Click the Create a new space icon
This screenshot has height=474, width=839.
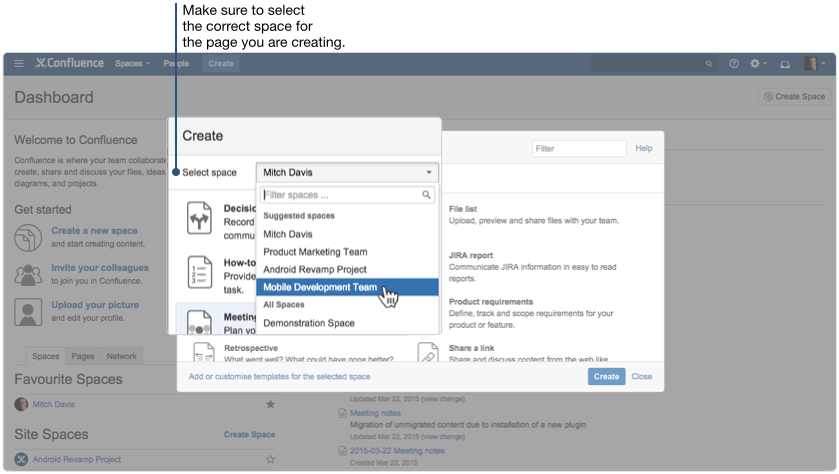[28, 238]
